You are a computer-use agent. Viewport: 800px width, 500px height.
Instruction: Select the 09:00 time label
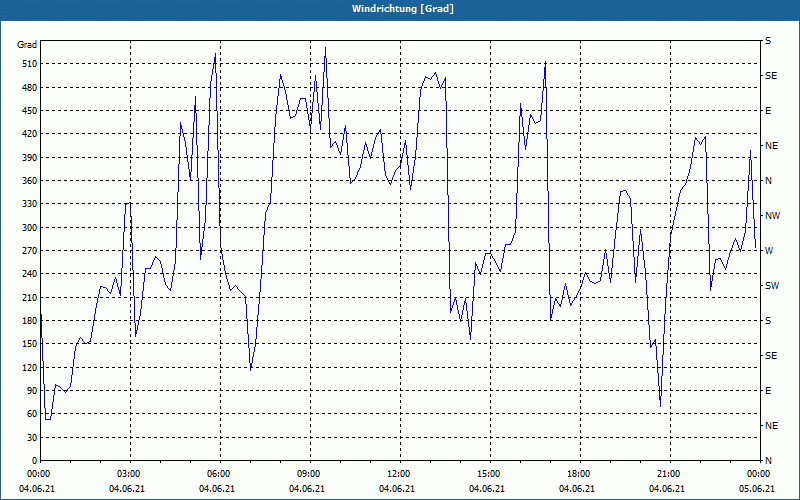coord(309,473)
